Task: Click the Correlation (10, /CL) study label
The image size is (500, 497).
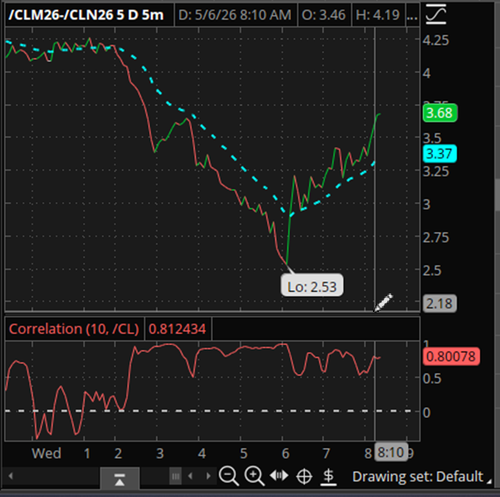Action: click(x=74, y=329)
